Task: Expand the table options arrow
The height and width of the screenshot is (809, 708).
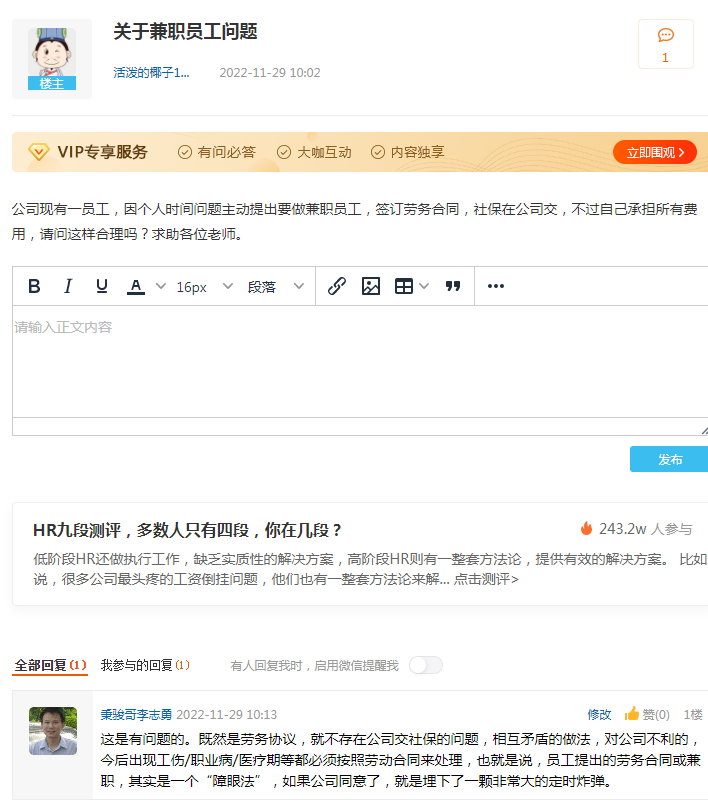Action: (x=424, y=286)
